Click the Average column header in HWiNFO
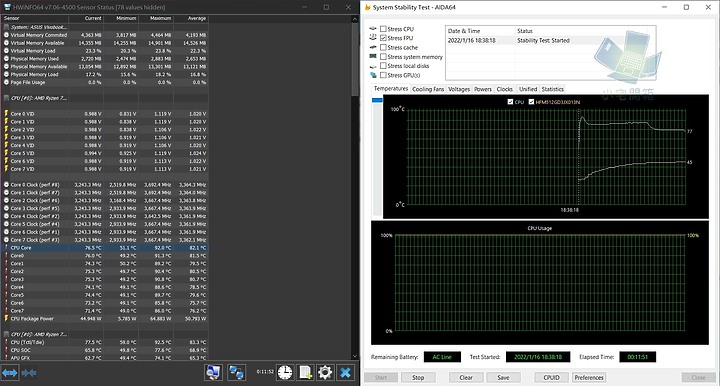The height and width of the screenshot is (386, 720). point(191,18)
